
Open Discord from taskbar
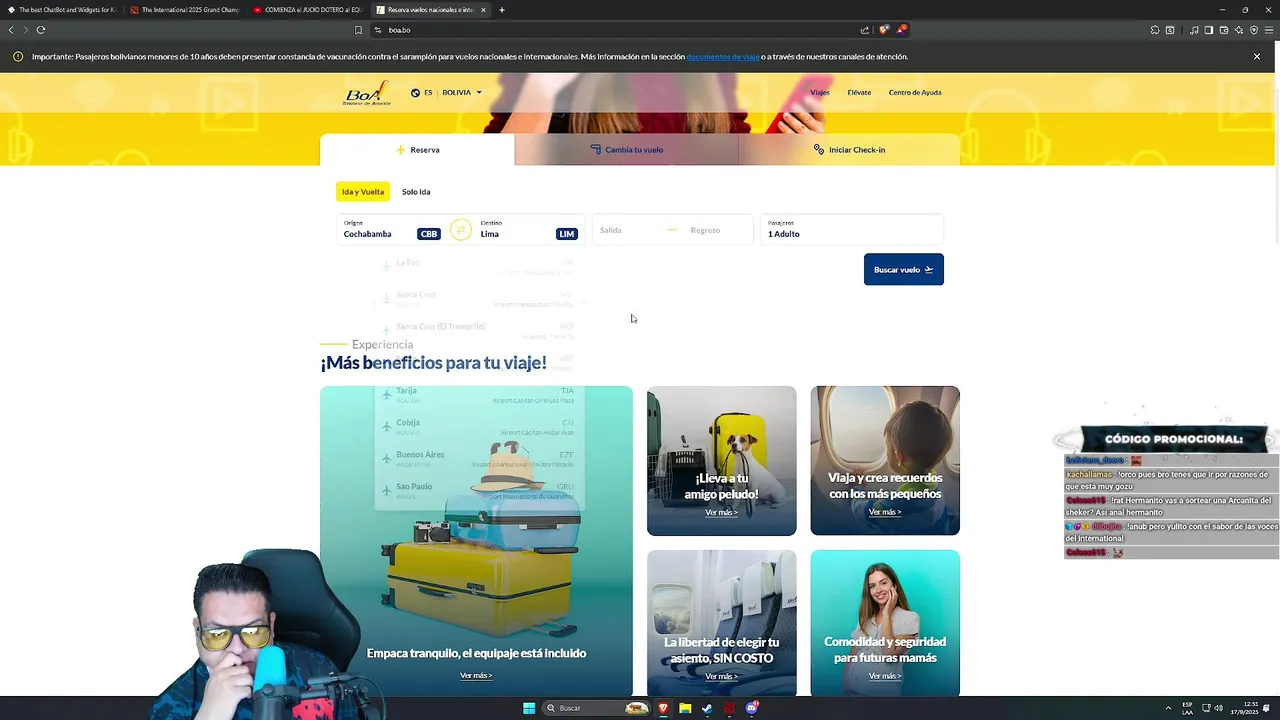click(x=752, y=708)
